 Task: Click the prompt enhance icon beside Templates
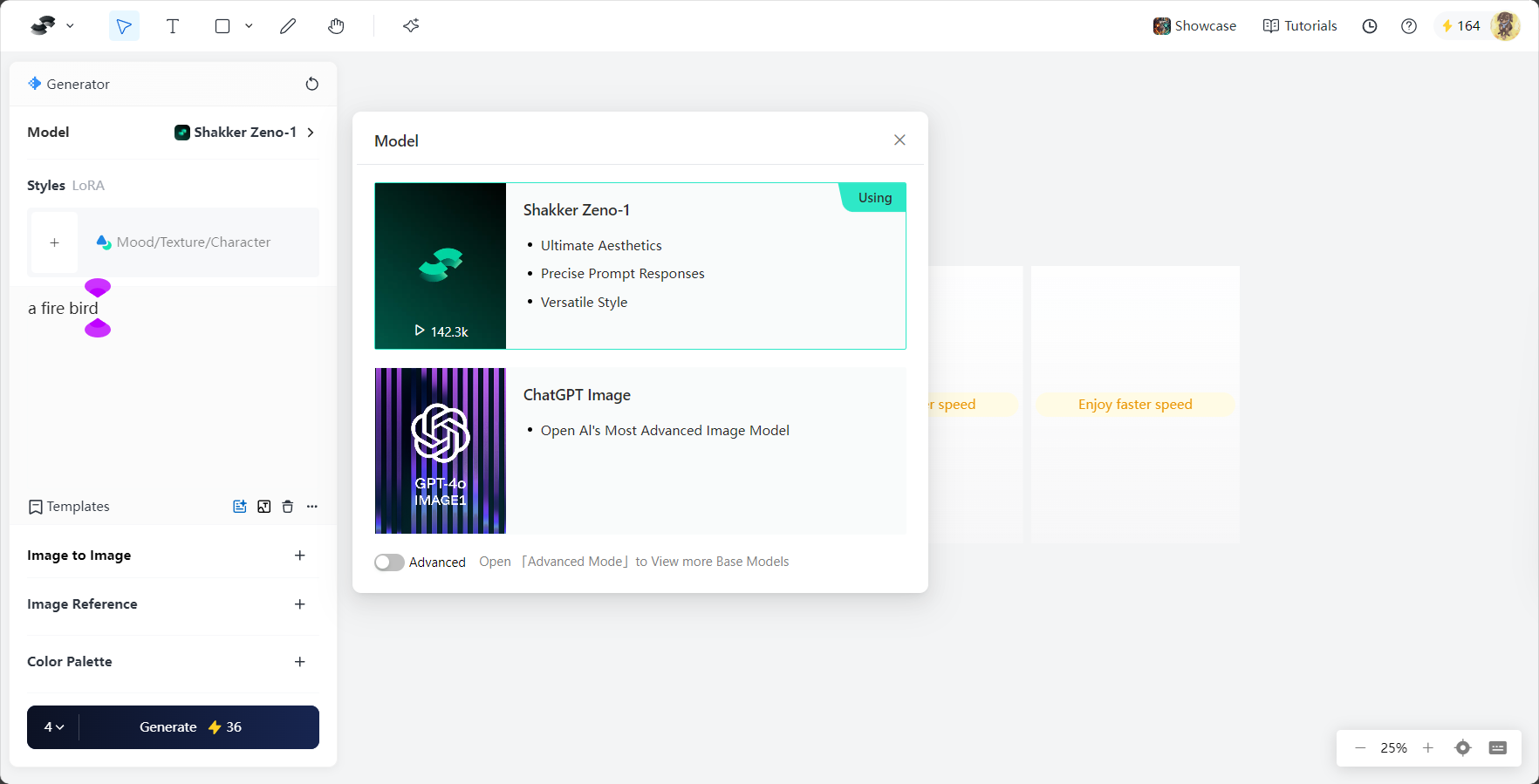coord(239,507)
